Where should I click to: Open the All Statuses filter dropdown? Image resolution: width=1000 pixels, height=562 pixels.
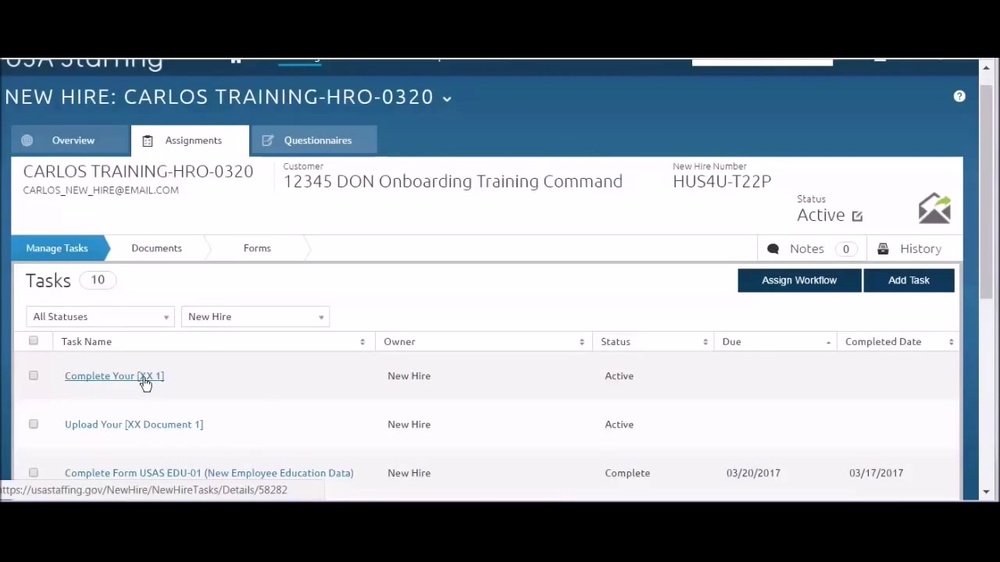[x=100, y=316]
